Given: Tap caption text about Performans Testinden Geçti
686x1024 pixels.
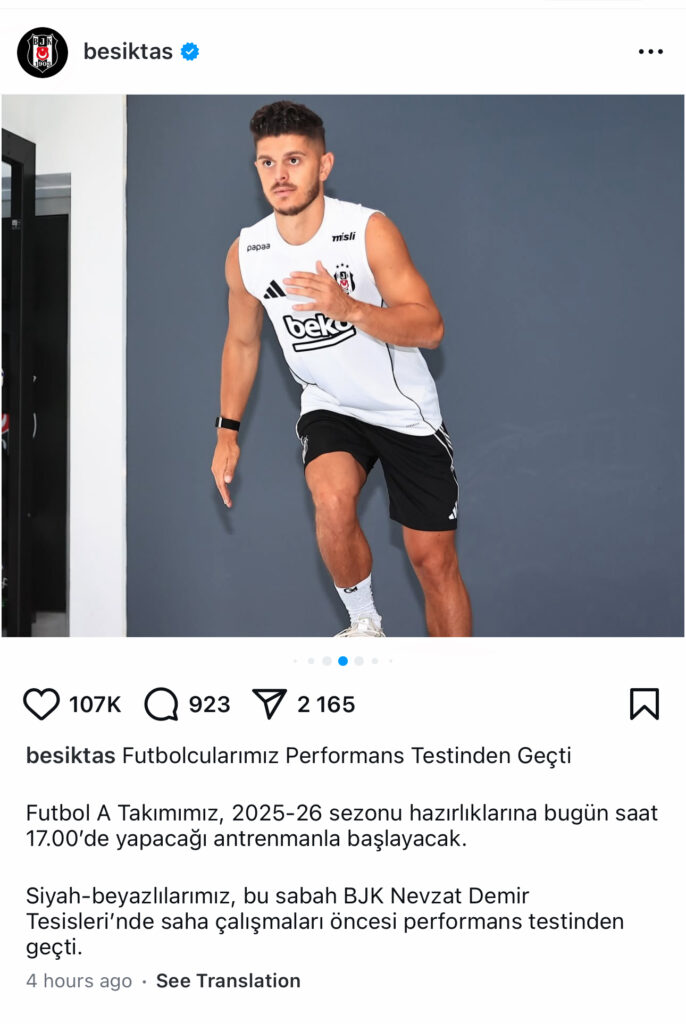Looking at the screenshot, I should tap(347, 756).
